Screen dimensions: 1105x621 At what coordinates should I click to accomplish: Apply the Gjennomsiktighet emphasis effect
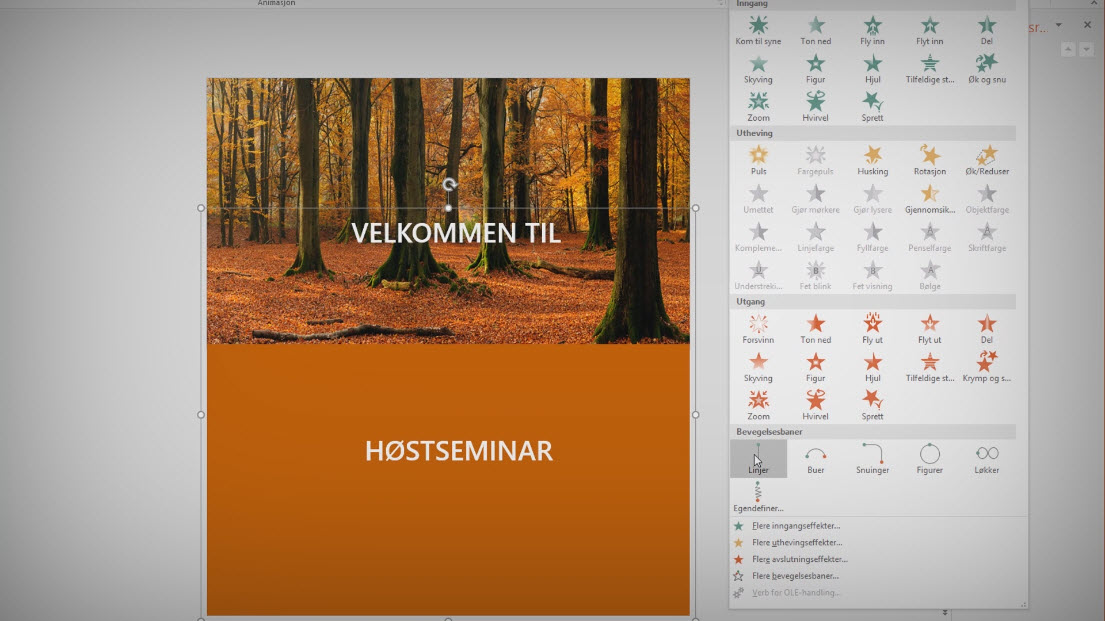pyautogui.click(x=930, y=199)
